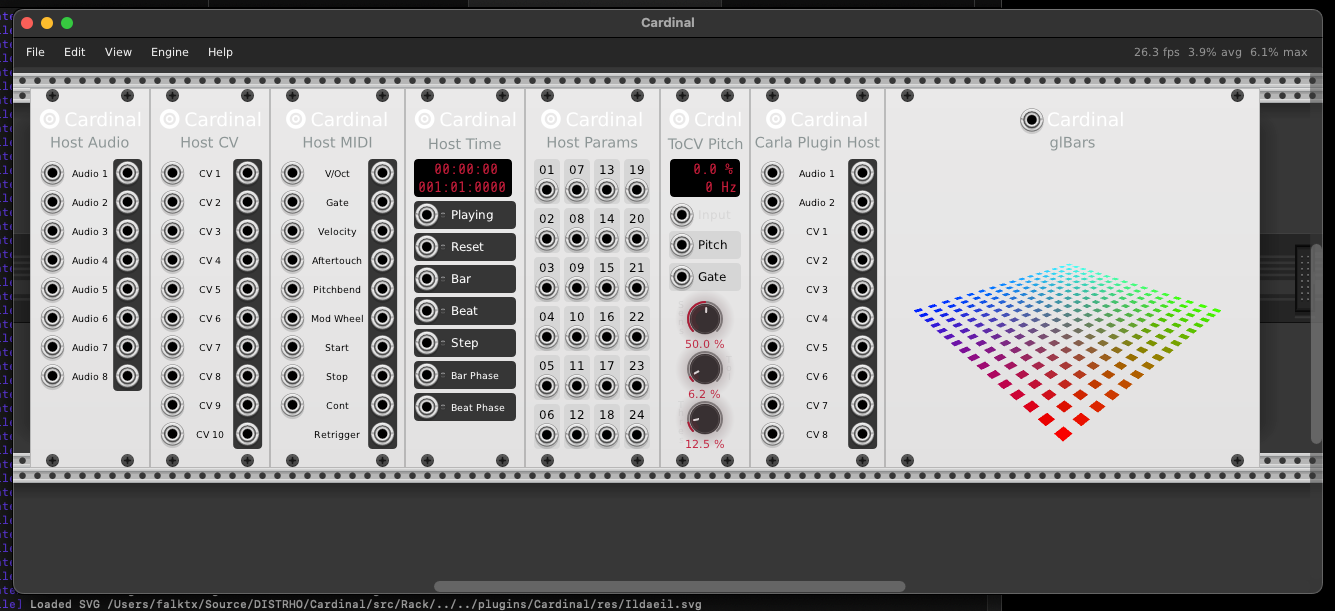Click the 00:00:00 time readout in Host Time

pos(466,170)
